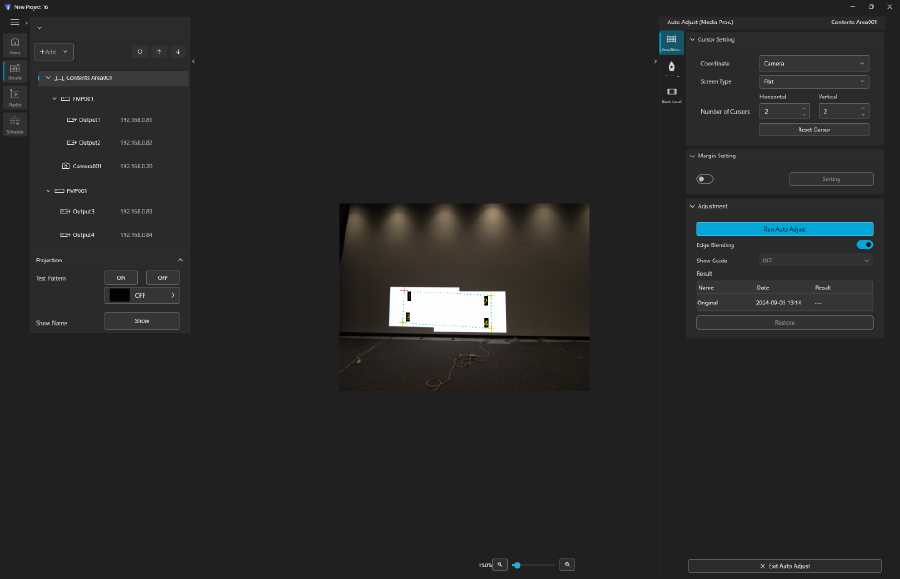
Task: Select Output1 in the device tree
Action: (90, 120)
